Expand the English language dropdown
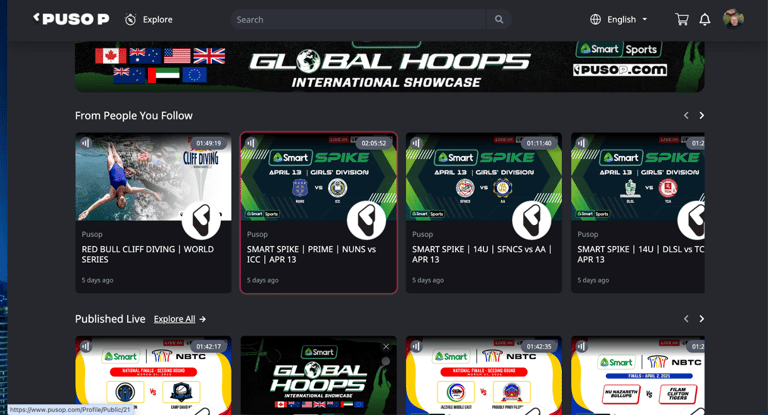 point(627,20)
